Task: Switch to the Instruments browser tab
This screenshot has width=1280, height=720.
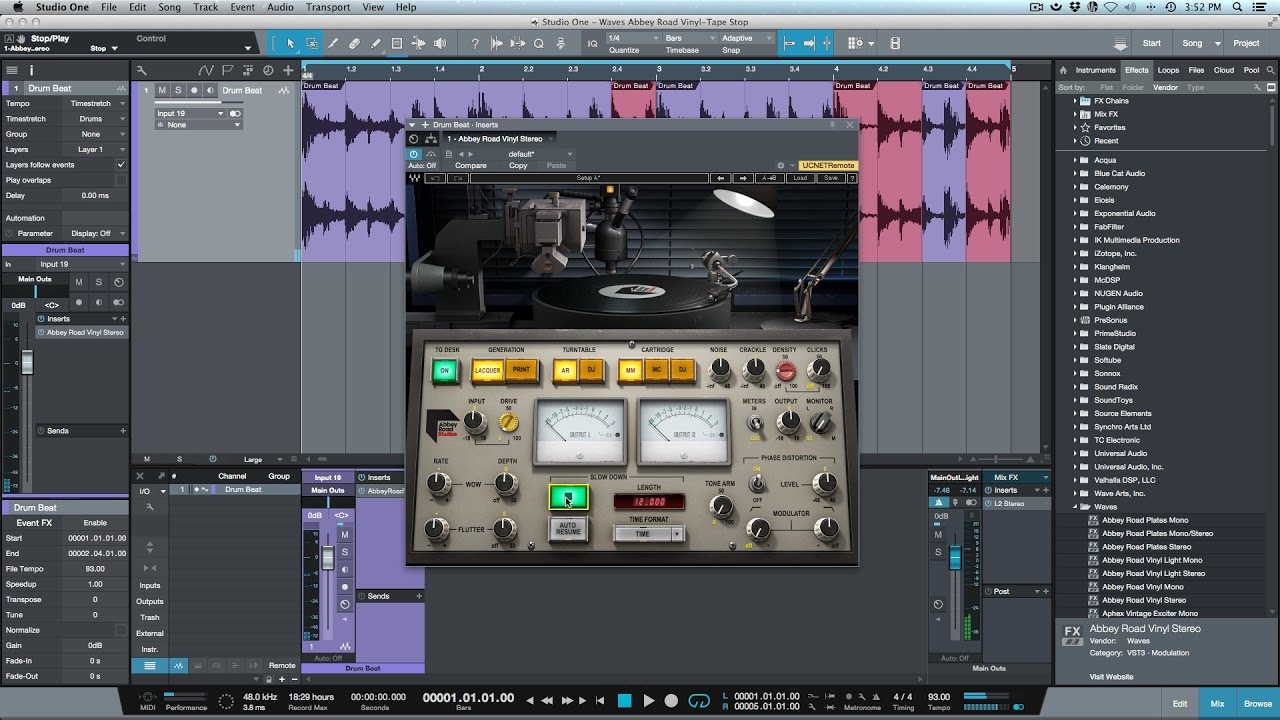Action: point(1095,70)
